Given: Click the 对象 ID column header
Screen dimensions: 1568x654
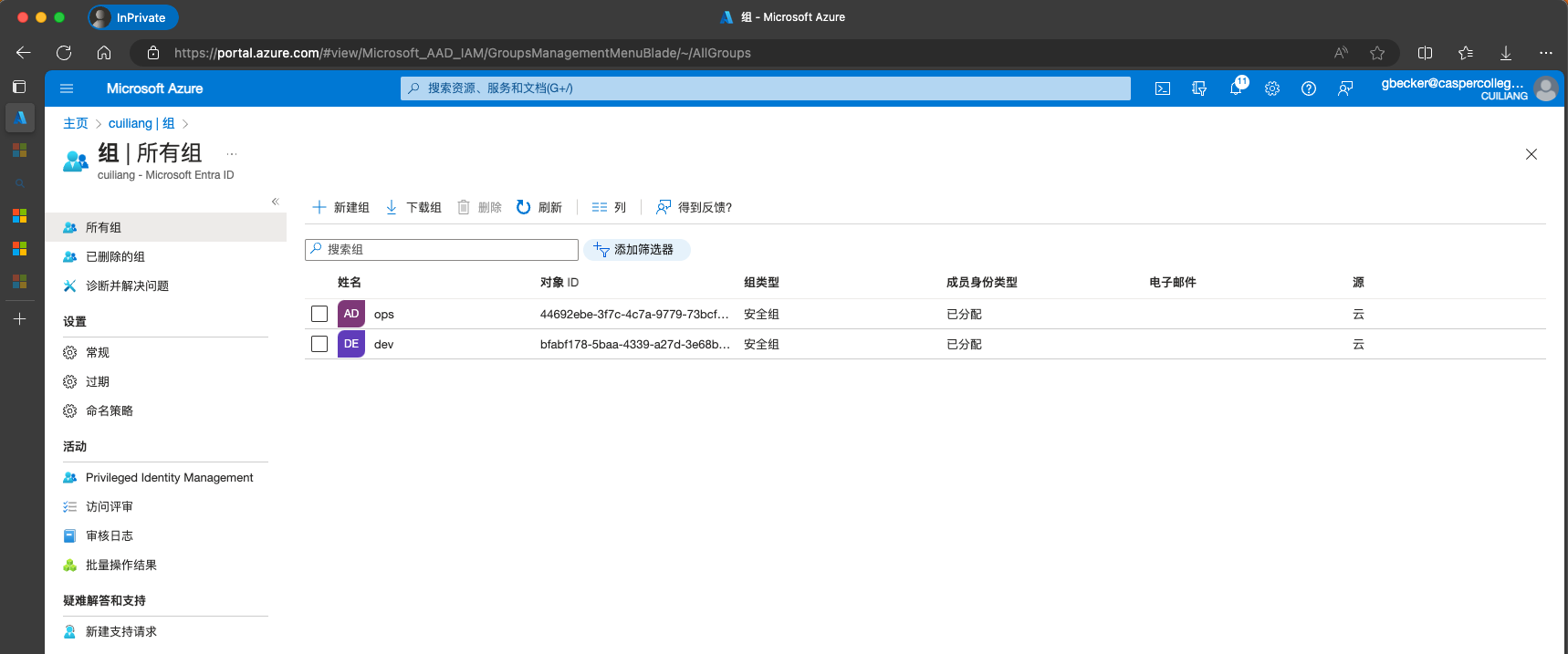Looking at the screenshot, I should (559, 282).
